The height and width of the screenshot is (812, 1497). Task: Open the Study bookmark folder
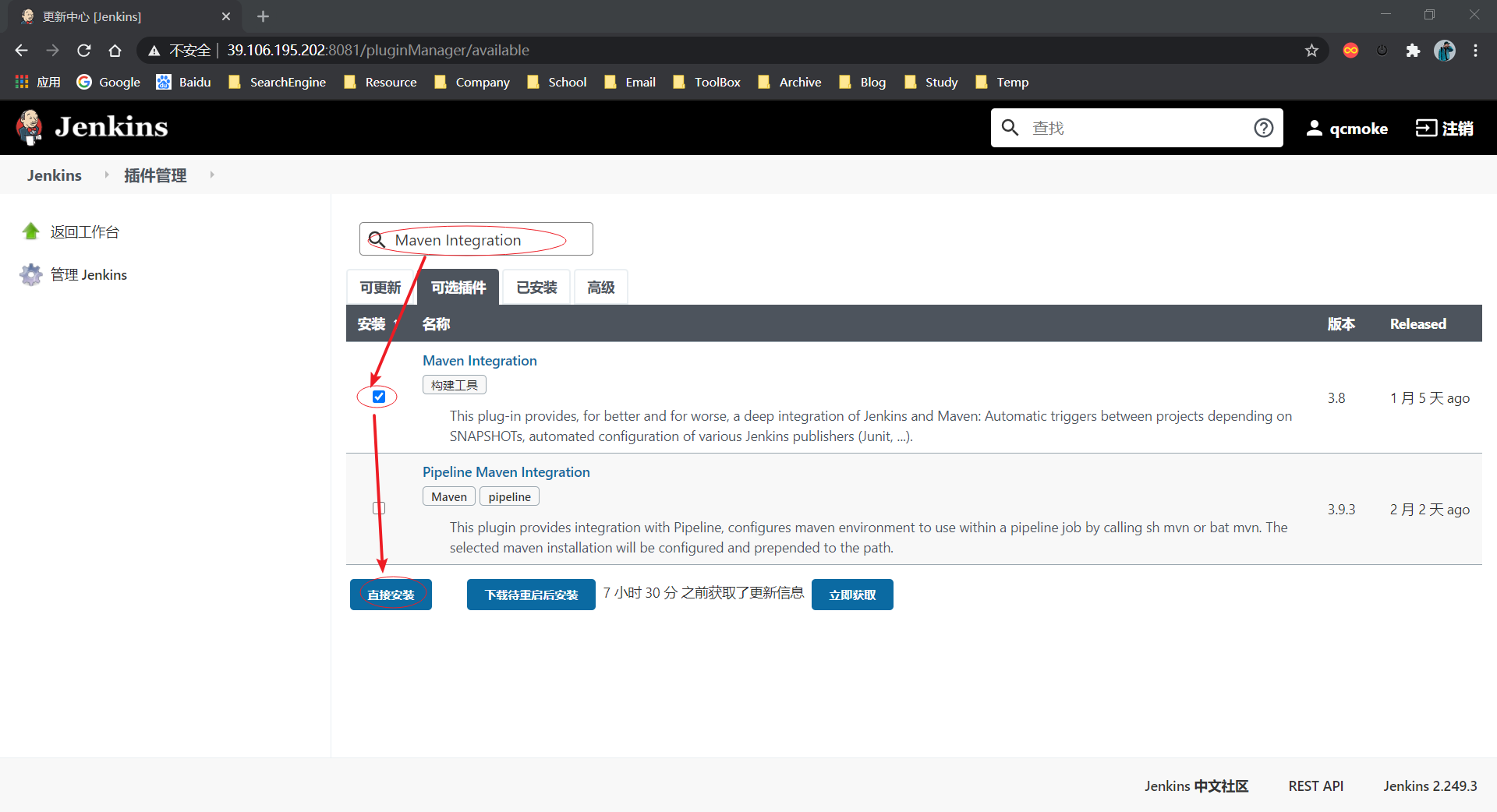pyautogui.click(x=931, y=82)
